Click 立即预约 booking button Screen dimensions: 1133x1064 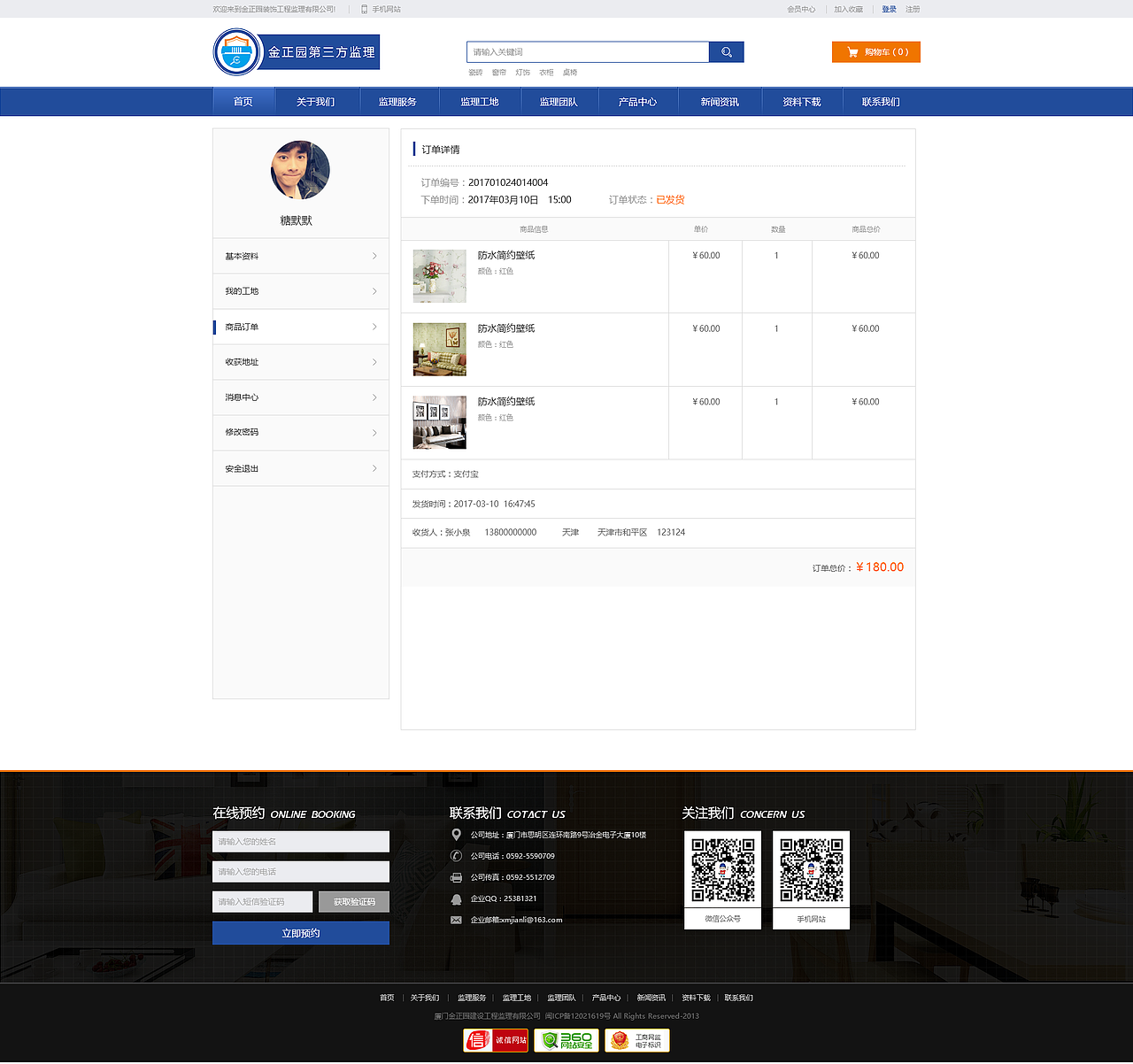(301, 933)
